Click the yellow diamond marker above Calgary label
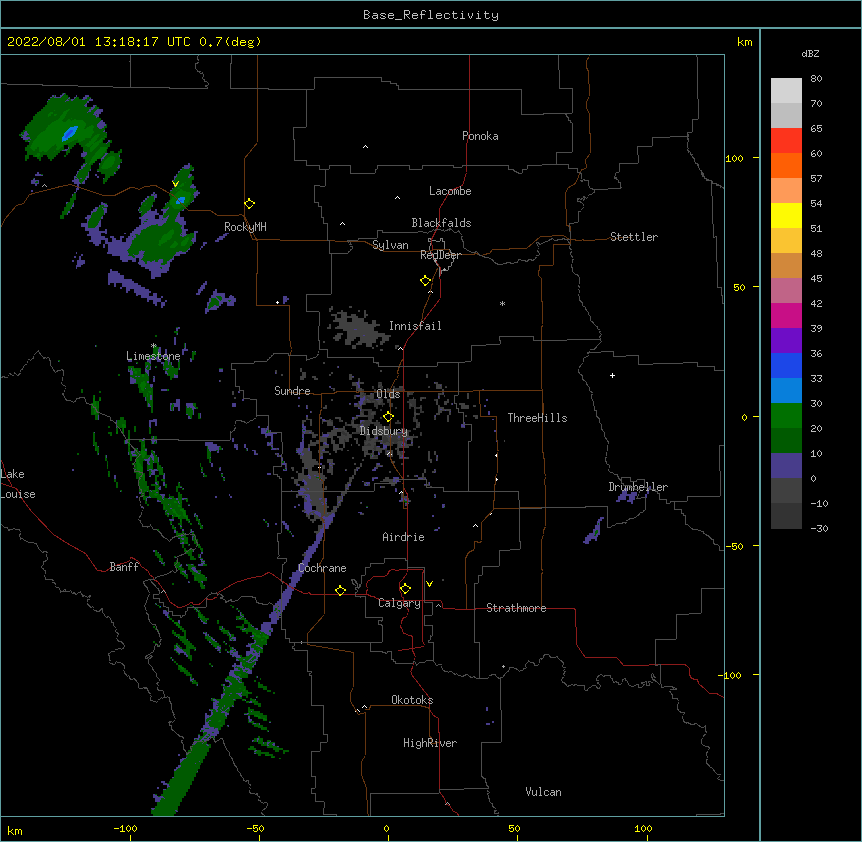862x842 pixels. pos(405,589)
